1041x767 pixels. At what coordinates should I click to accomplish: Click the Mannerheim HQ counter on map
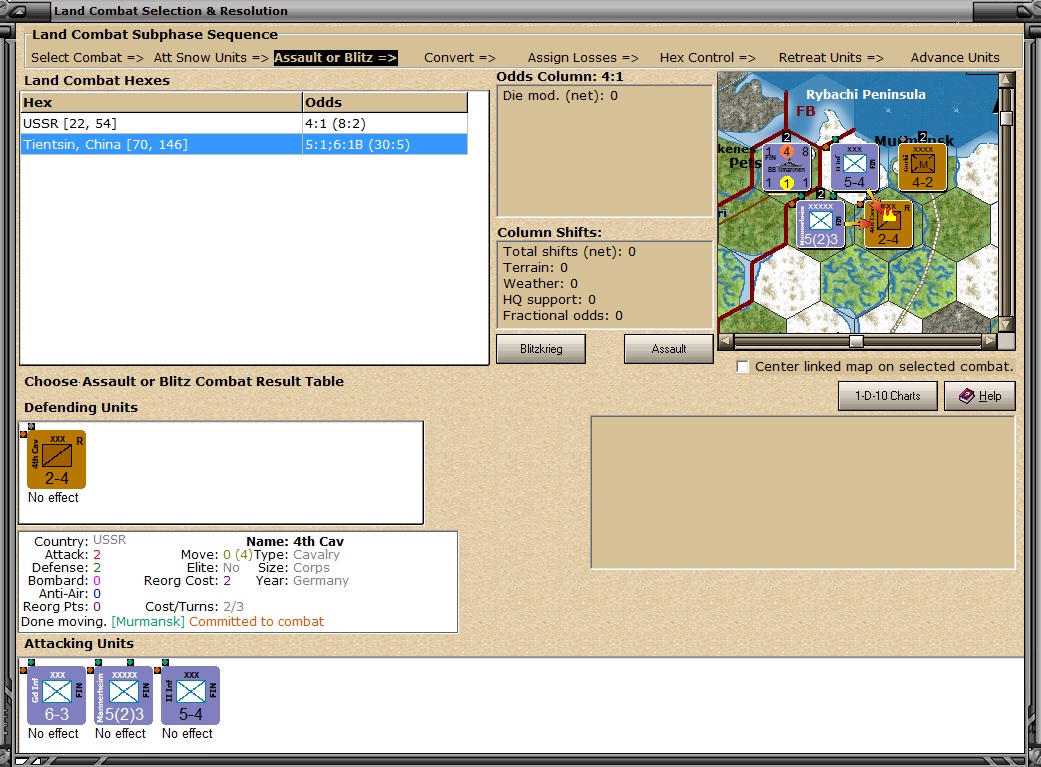[821, 224]
